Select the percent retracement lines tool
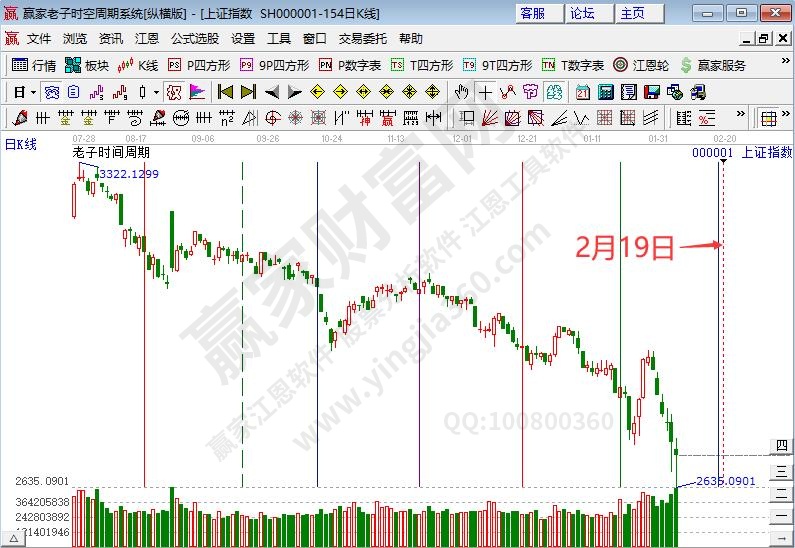Image resolution: width=795 pixels, height=548 pixels. 707,119
